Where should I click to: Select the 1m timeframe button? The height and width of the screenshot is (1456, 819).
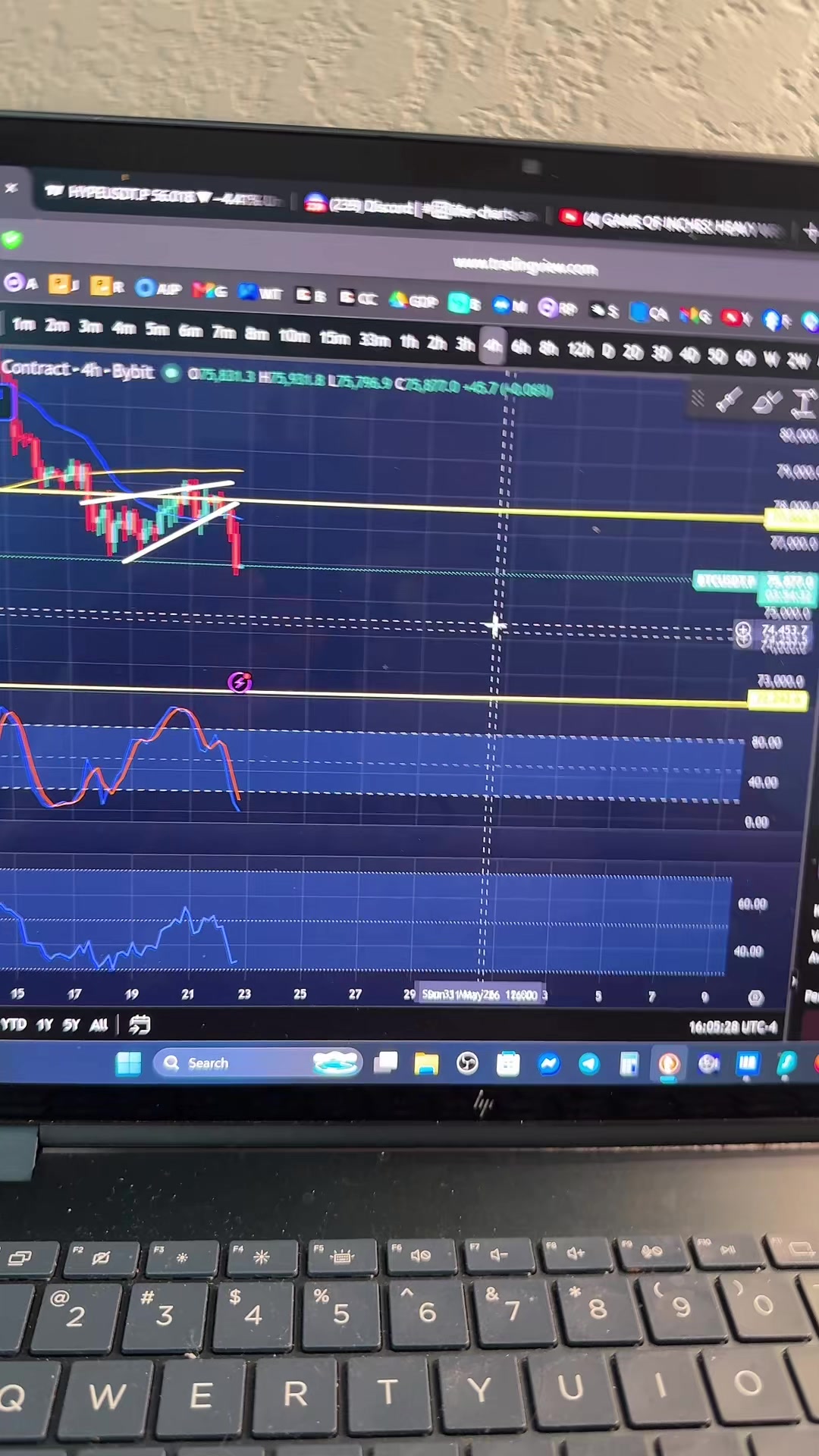click(x=24, y=325)
